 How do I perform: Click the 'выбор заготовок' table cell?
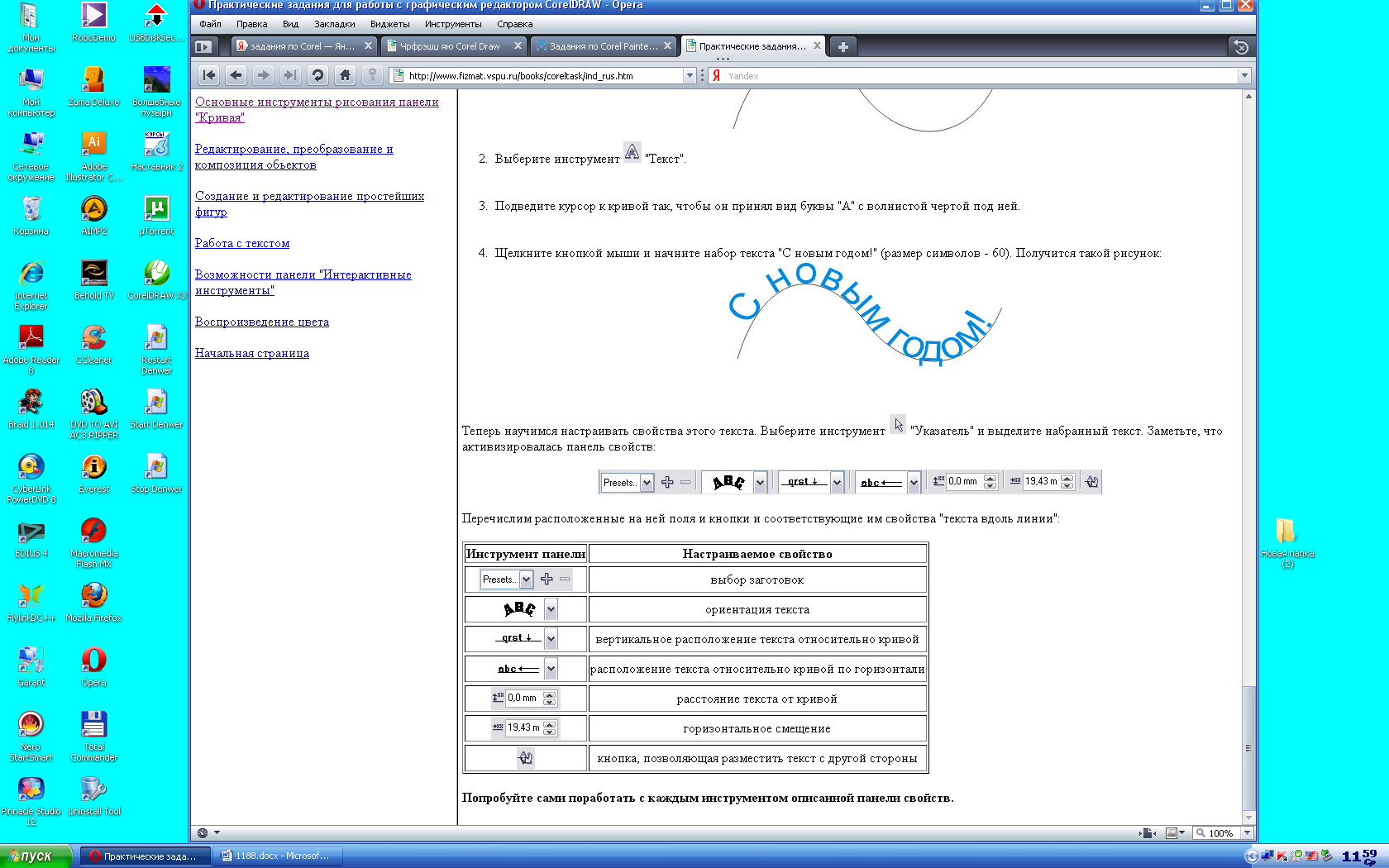pyautogui.click(x=757, y=579)
